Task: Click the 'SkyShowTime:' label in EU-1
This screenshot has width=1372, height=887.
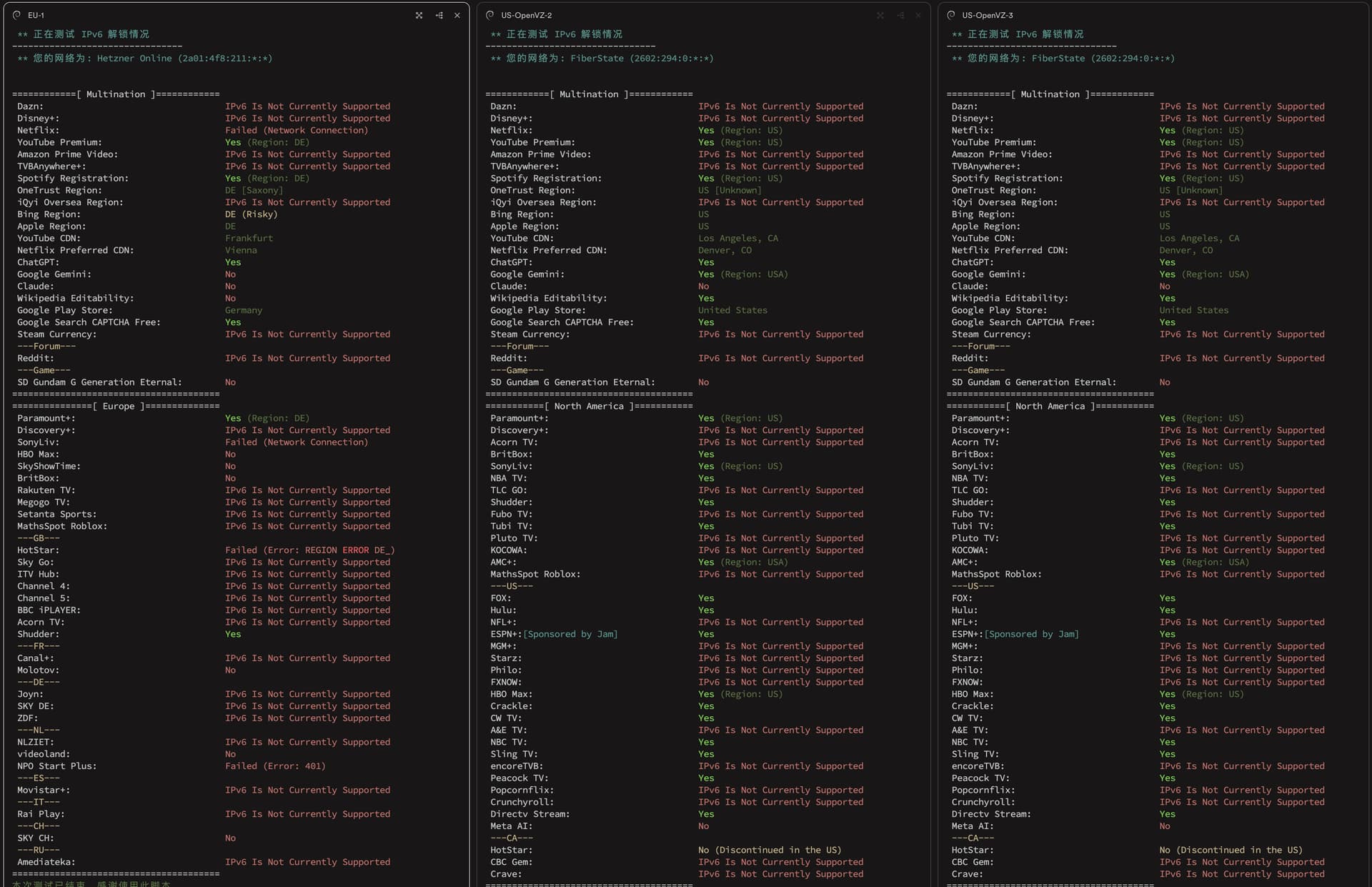Action: tap(49, 466)
